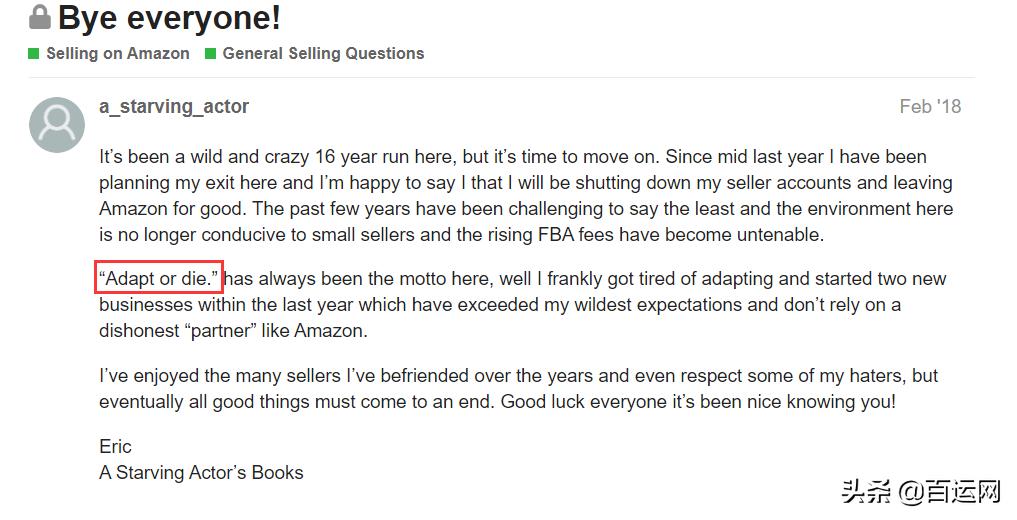Image resolution: width=1017 pixels, height=520 pixels.
Task: Click the red-boxed "Adapt or die." quote
Action: [158, 279]
